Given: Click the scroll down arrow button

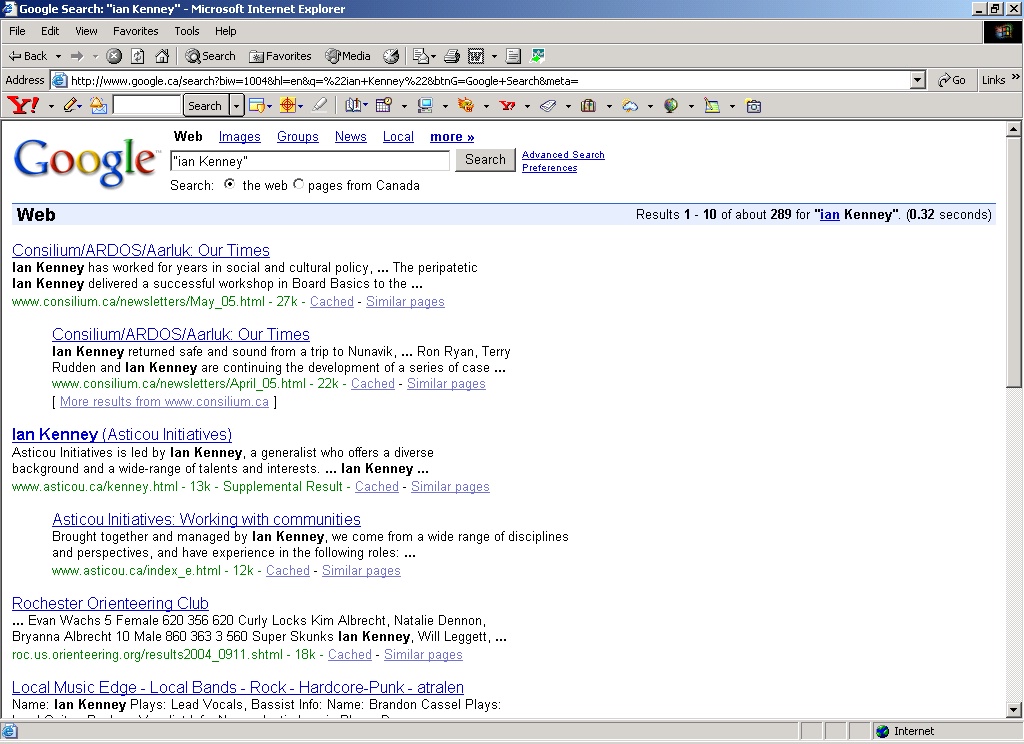Looking at the screenshot, I should (1014, 710).
